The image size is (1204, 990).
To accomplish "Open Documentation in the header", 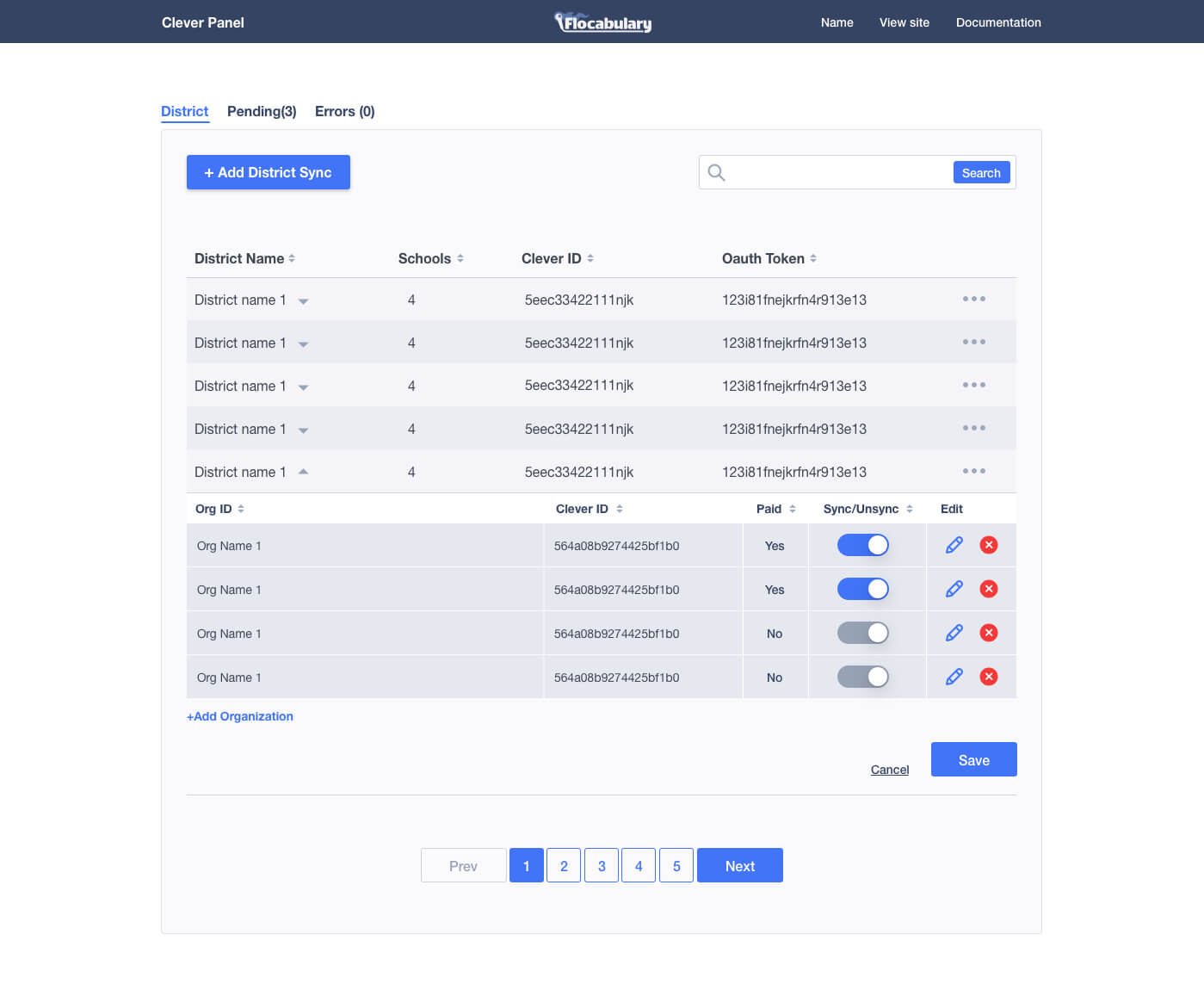I will (x=998, y=22).
